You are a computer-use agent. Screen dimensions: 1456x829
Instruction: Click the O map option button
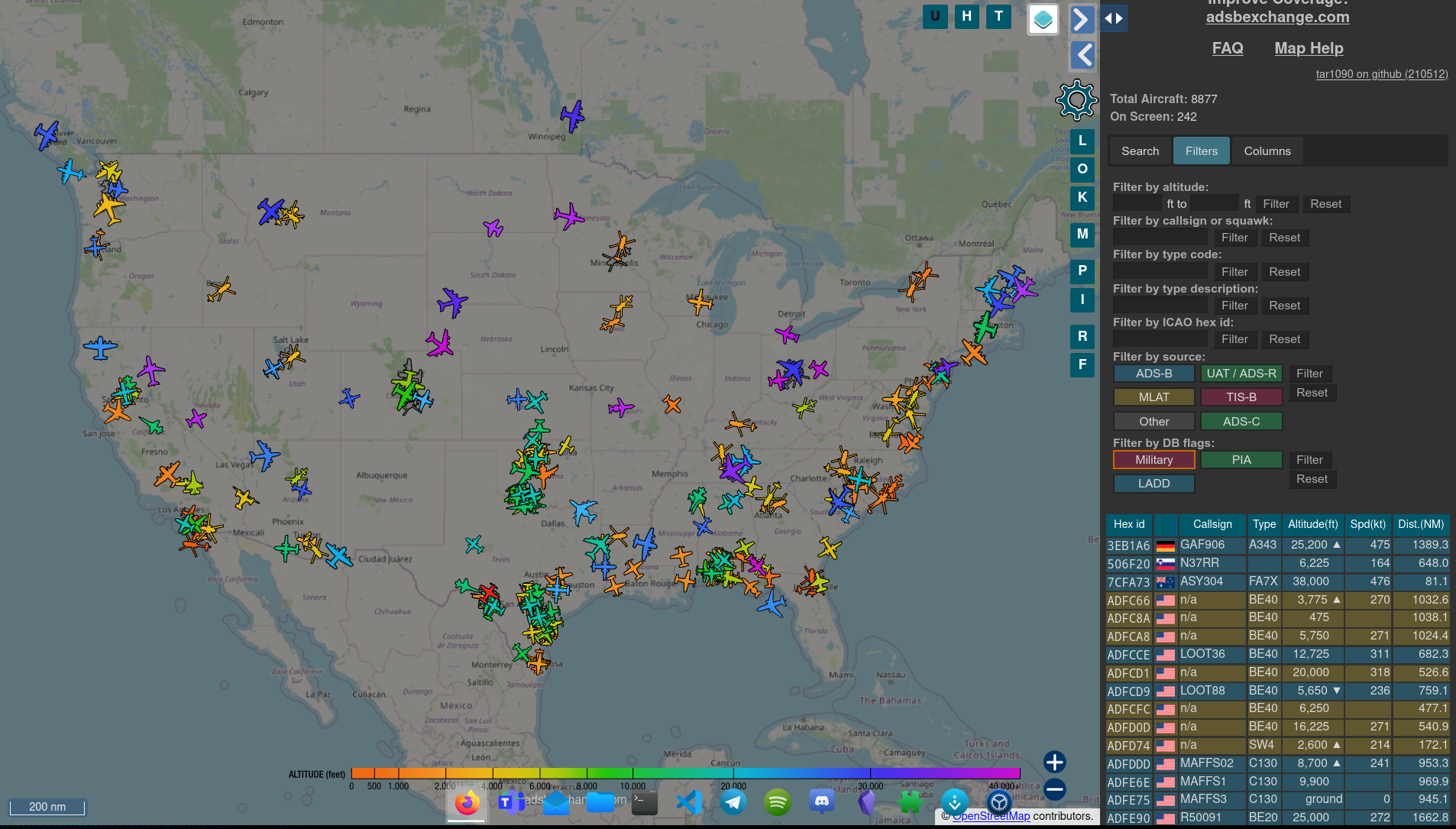pos(1082,170)
